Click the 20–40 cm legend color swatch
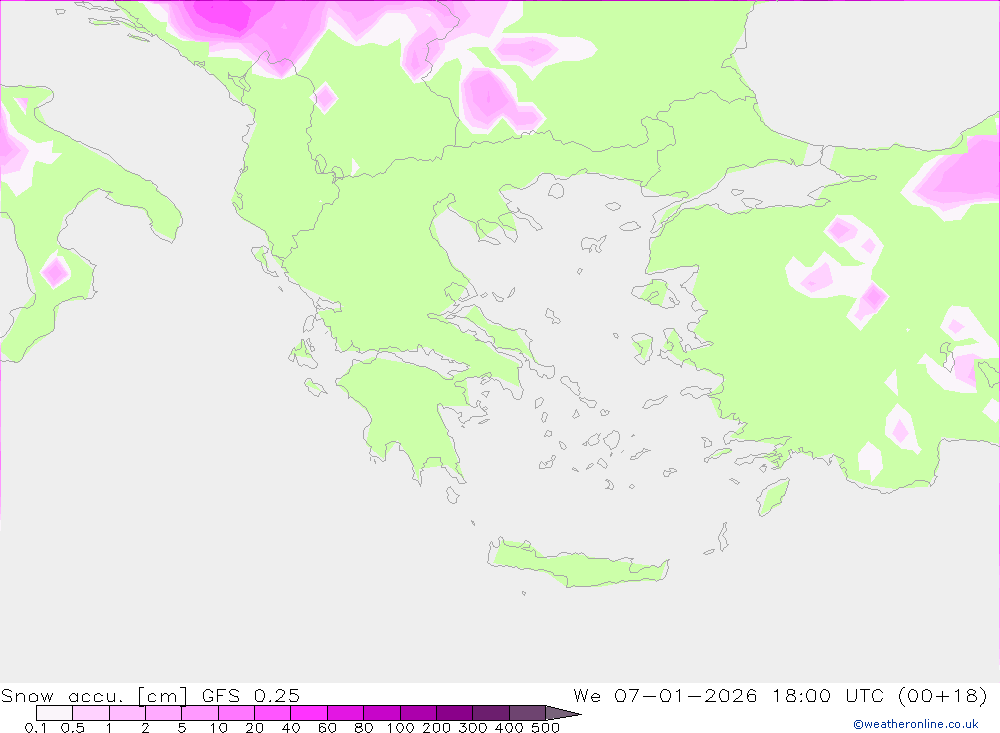 click(273, 713)
